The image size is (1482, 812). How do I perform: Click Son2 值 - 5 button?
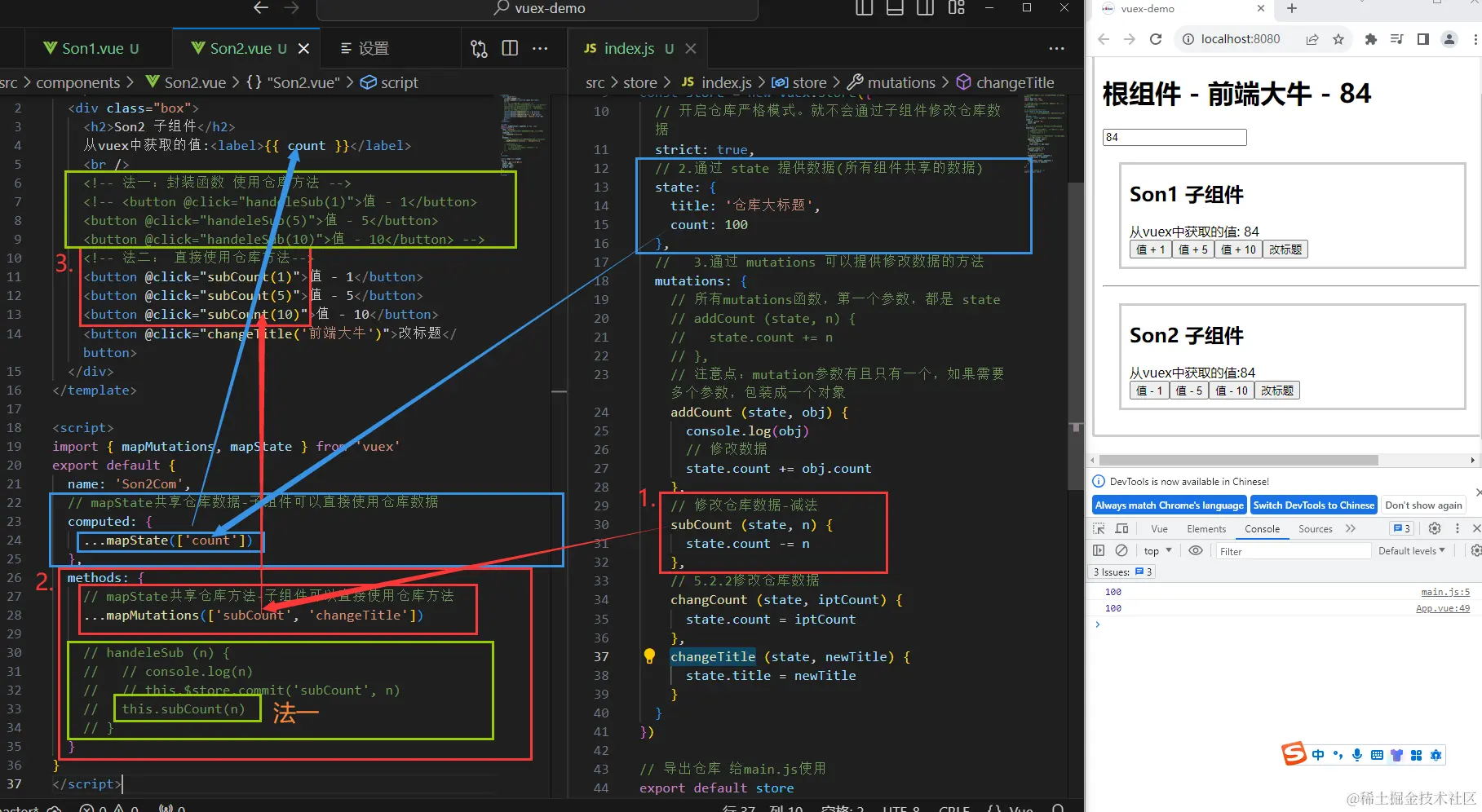[1189, 391]
